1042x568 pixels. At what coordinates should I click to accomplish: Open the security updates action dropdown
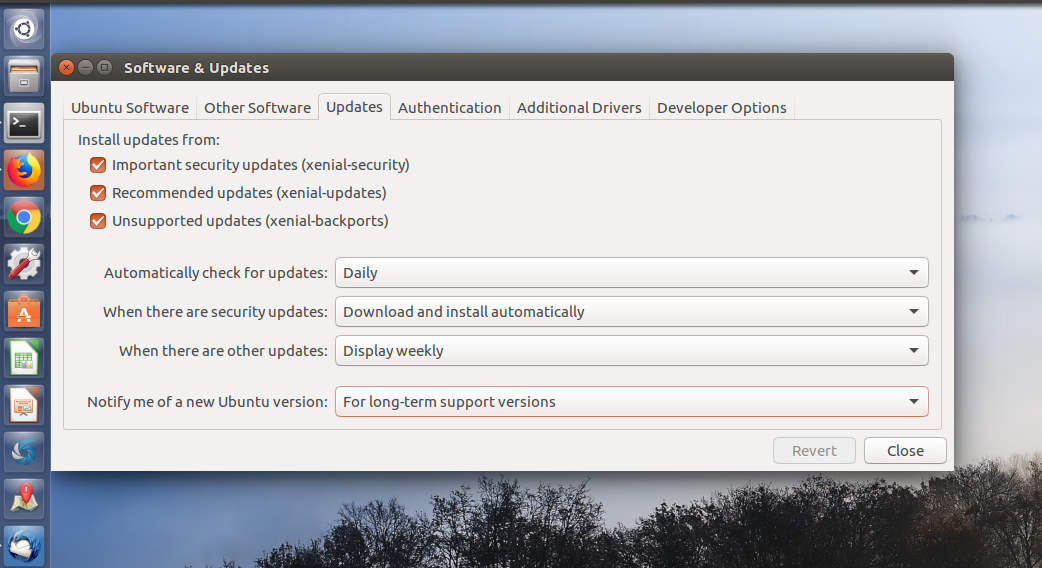pyautogui.click(x=631, y=312)
